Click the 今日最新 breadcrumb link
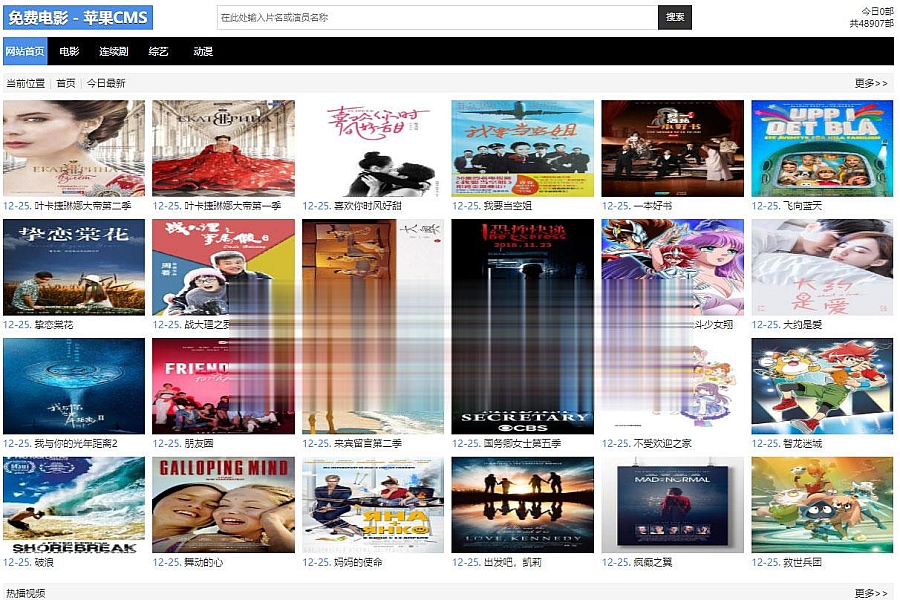Viewport: 900px width, 600px height. (x=106, y=83)
